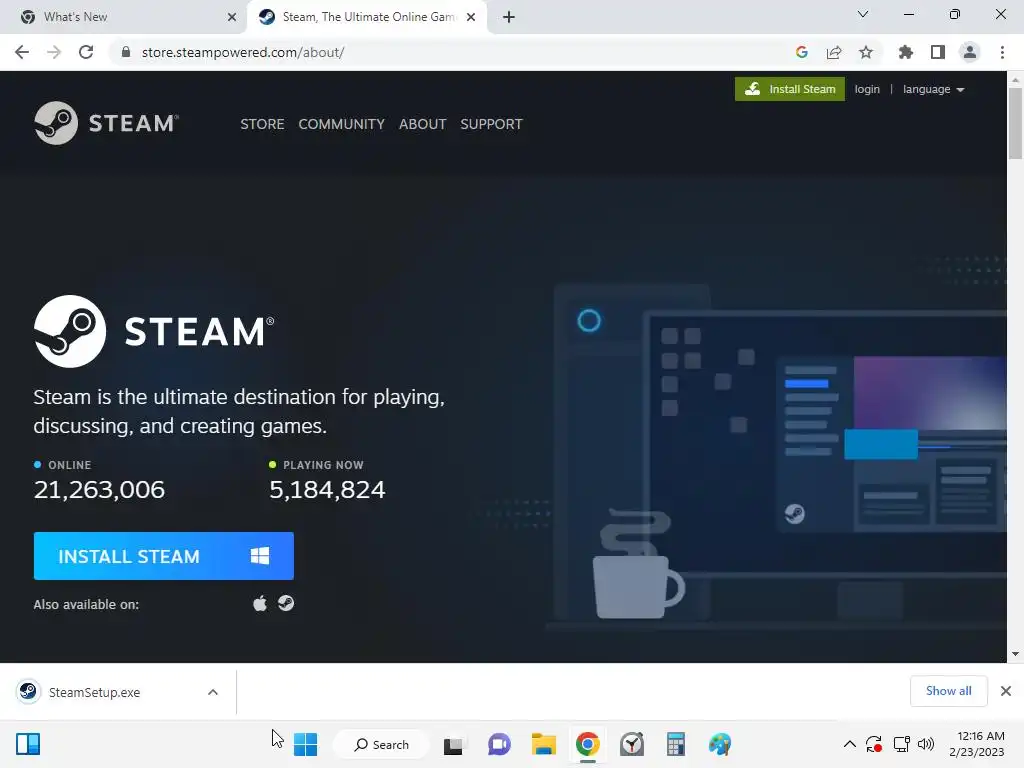Screen dimensions: 1024x768
Task: Click the sync status tray icon
Action: [x=874, y=744]
